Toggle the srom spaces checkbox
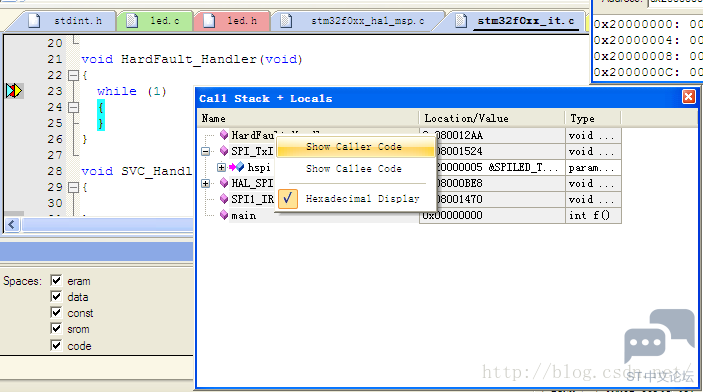This screenshot has height=392, width=703. click(56, 329)
